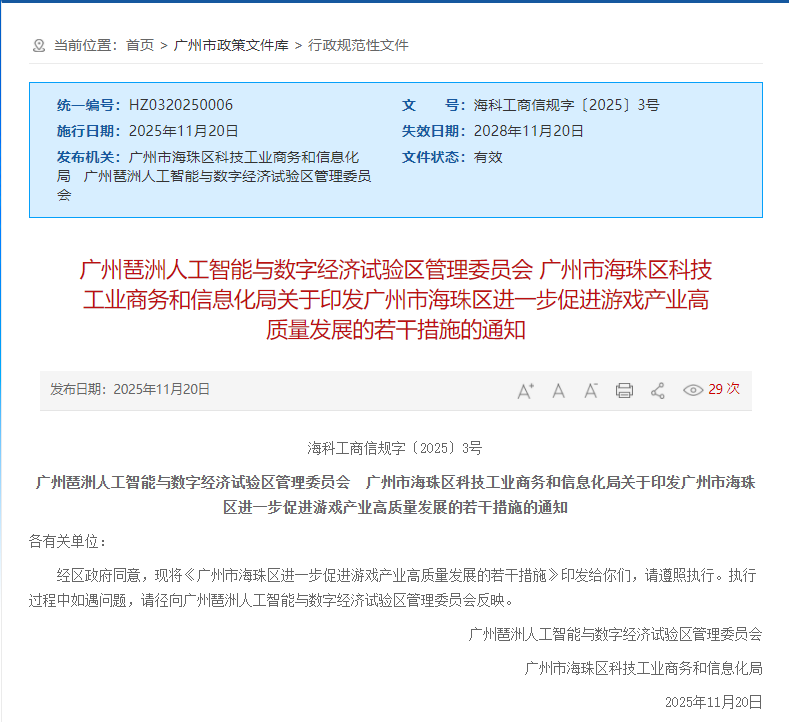The width and height of the screenshot is (789, 722).
Task: Click the 施行日期 2025年11月20日 value
Action: [184, 131]
